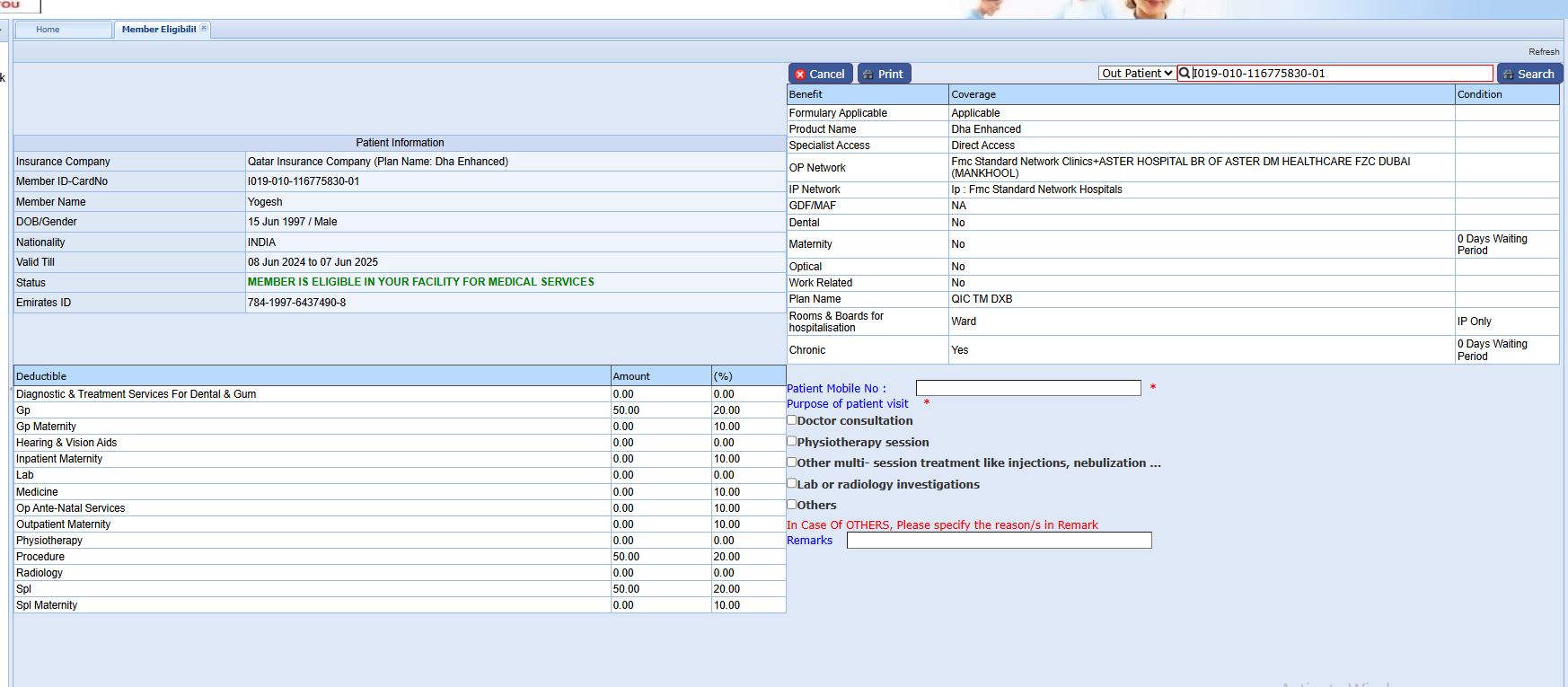Viewport: 1568px width, 687px height.
Task: Close the Member Eligibility tab
Action: pyautogui.click(x=204, y=29)
